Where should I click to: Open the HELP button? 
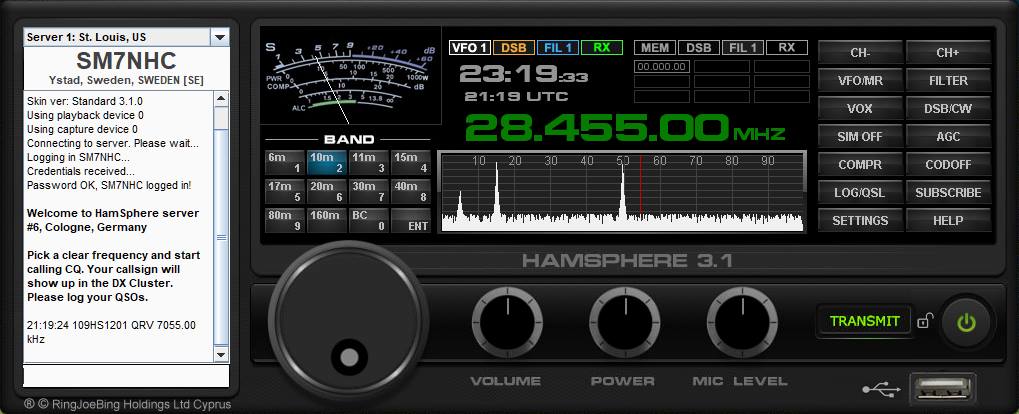tap(948, 220)
